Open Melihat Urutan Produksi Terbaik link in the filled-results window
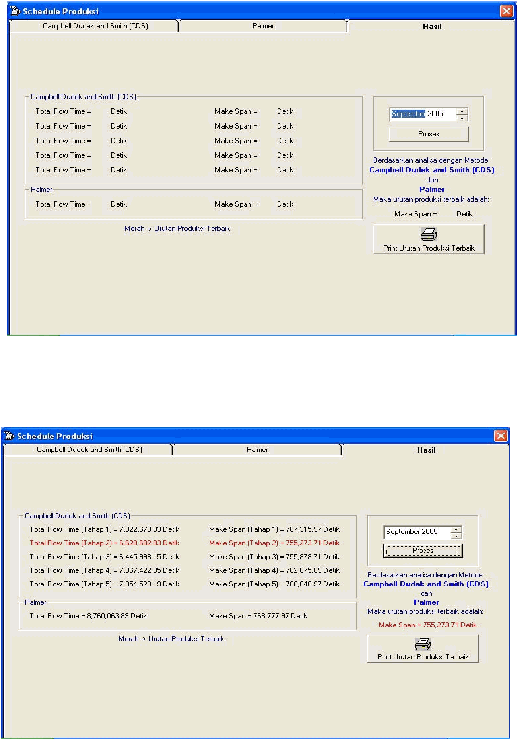Image resolution: width=517 pixels, height=739 pixels. click(172, 639)
